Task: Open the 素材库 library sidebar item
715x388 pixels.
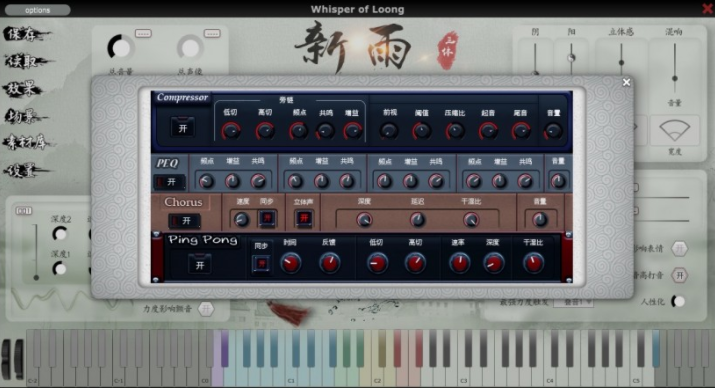Action: 26,143
